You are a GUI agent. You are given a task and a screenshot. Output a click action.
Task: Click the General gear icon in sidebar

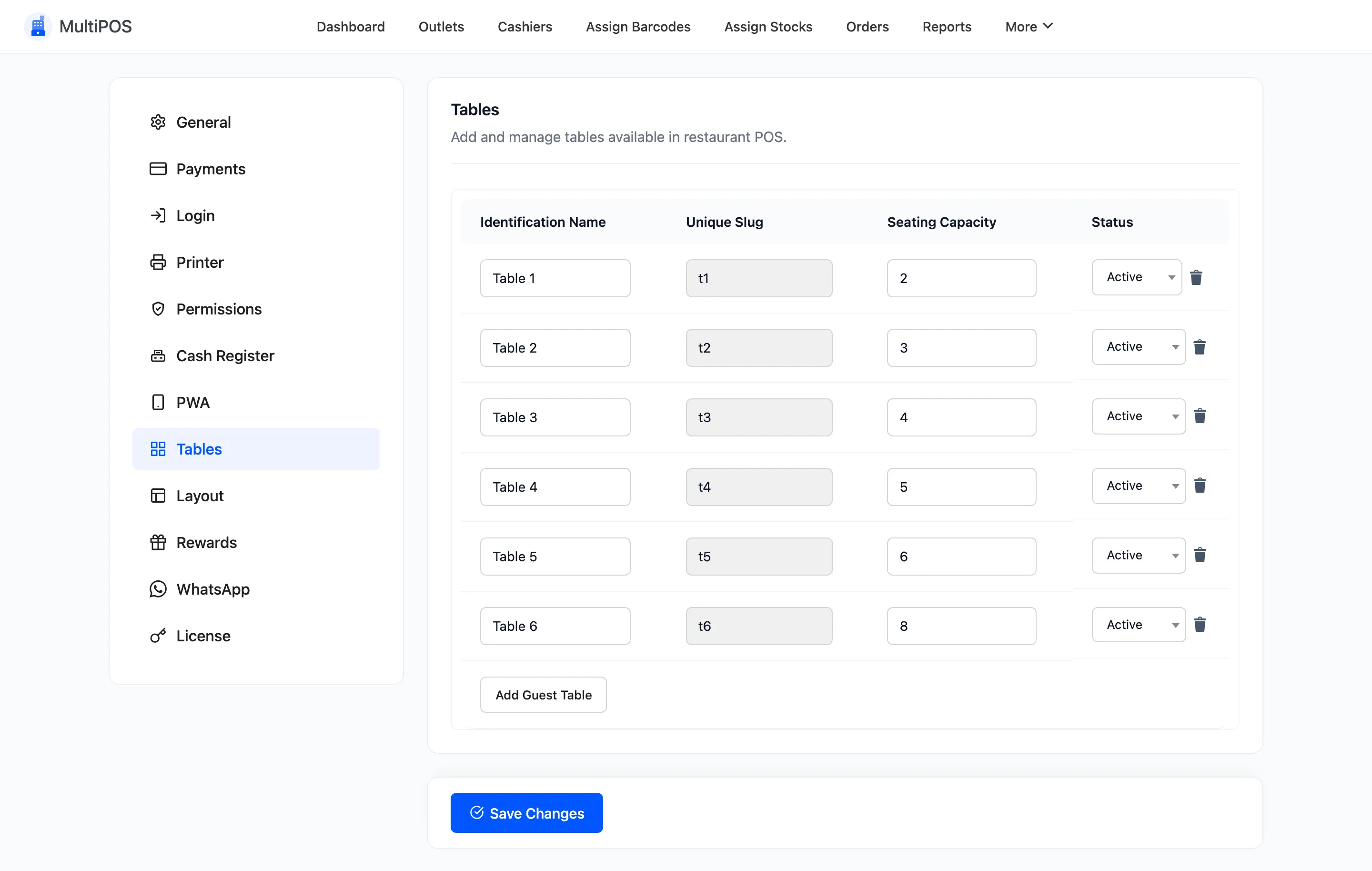pos(158,122)
